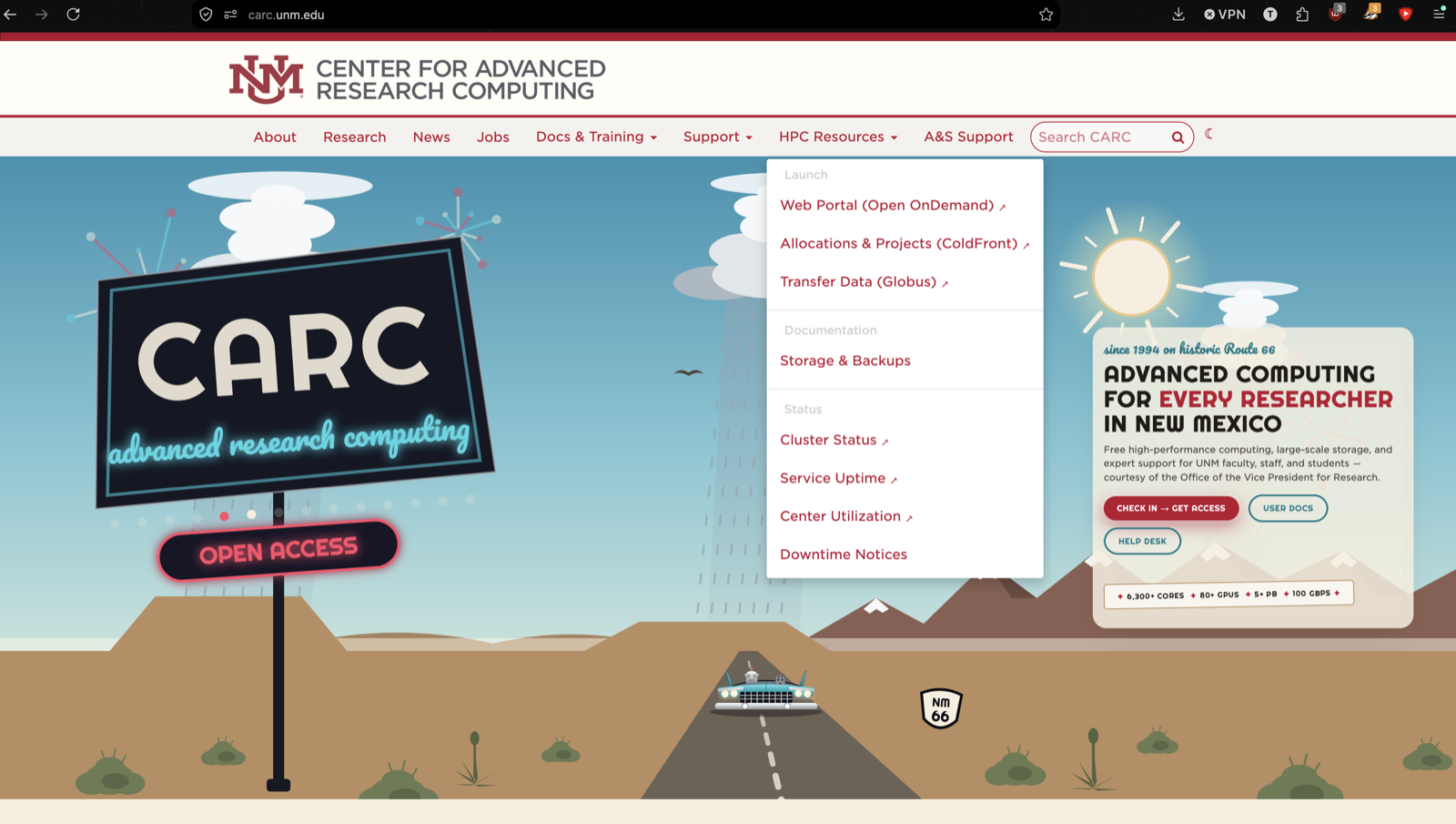This screenshot has height=824, width=1456.
Task: Open Cluster Status link
Action: pos(834,440)
